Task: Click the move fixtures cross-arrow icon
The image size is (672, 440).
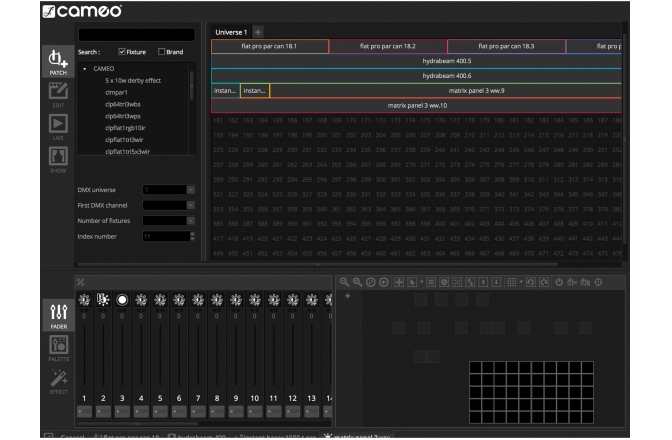Action: click(x=399, y=282)
